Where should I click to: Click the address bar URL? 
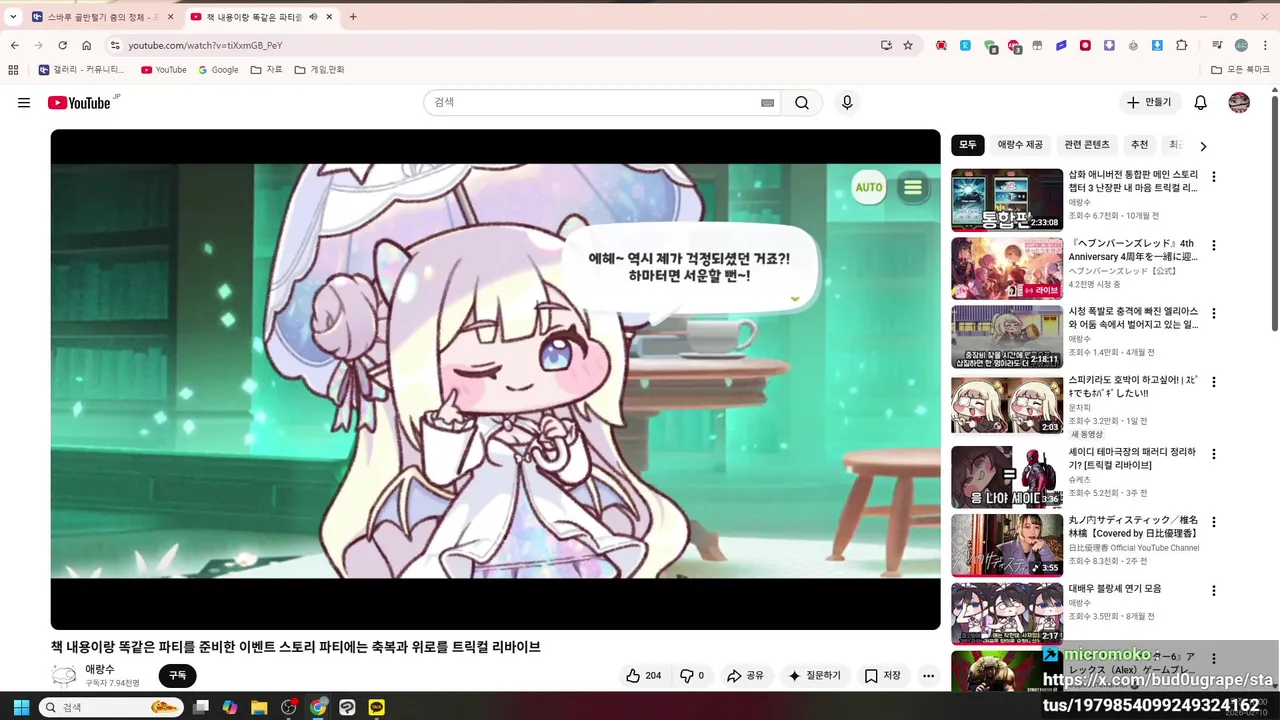point(205,45)
